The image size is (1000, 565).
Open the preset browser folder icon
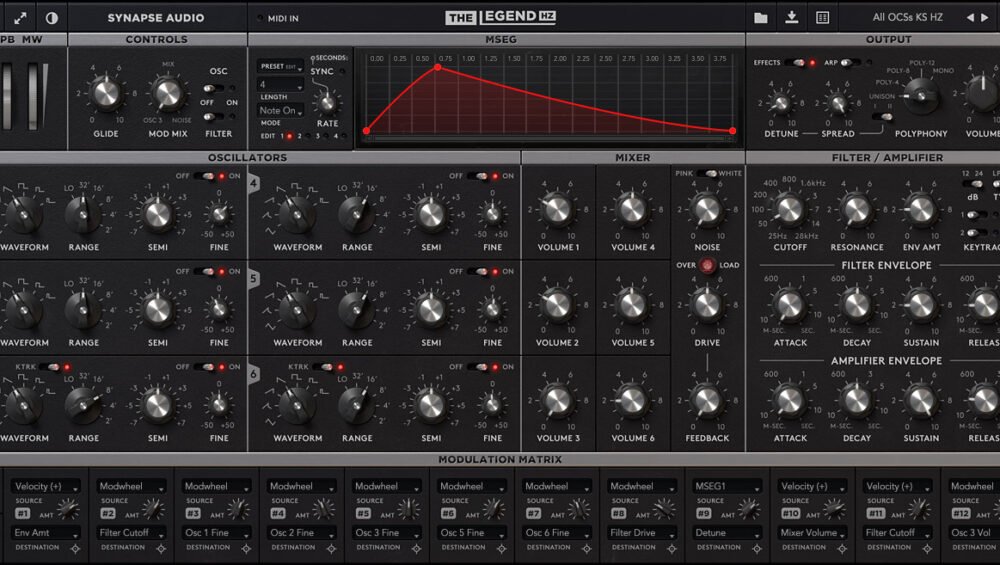pos(761,18)
